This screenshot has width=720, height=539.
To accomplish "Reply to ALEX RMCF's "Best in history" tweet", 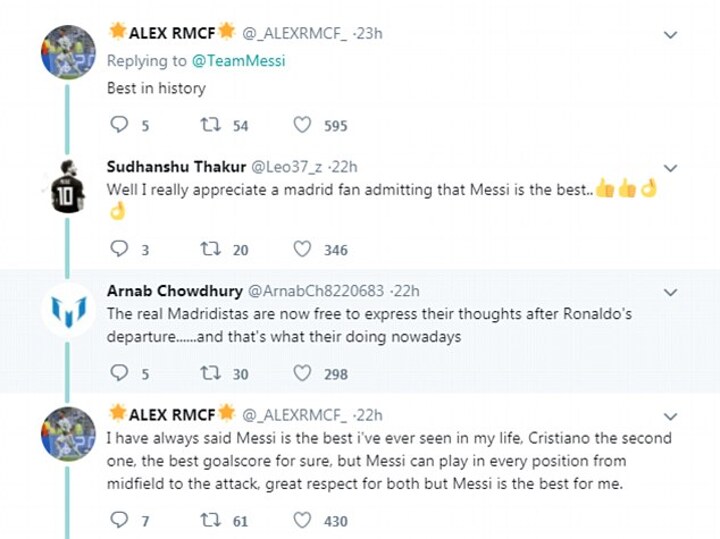I will click(x=119, y=125).
